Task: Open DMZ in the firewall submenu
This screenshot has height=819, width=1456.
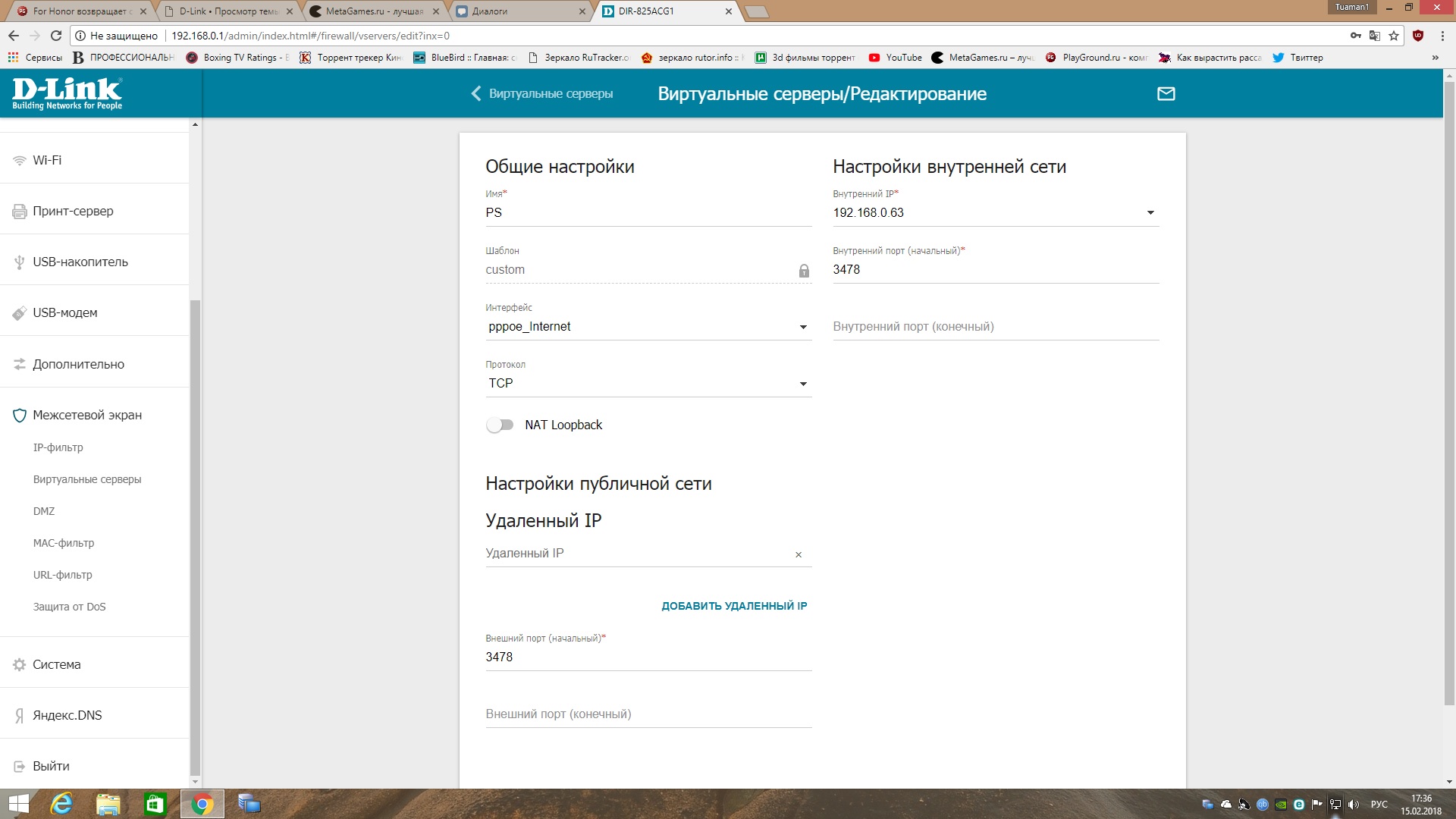Action: click(44, 511)
